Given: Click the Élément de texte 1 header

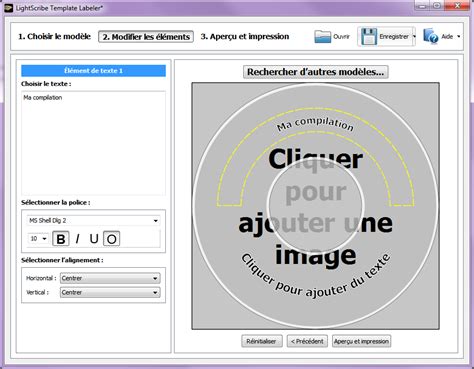Looking at the screenshot, I should click(x=93, y=71).
